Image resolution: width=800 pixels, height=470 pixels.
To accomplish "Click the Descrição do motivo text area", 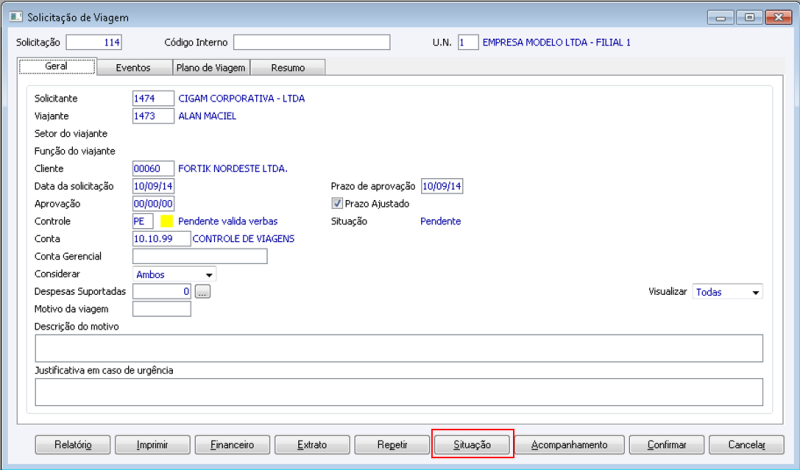I will click(x=399, y=349).
